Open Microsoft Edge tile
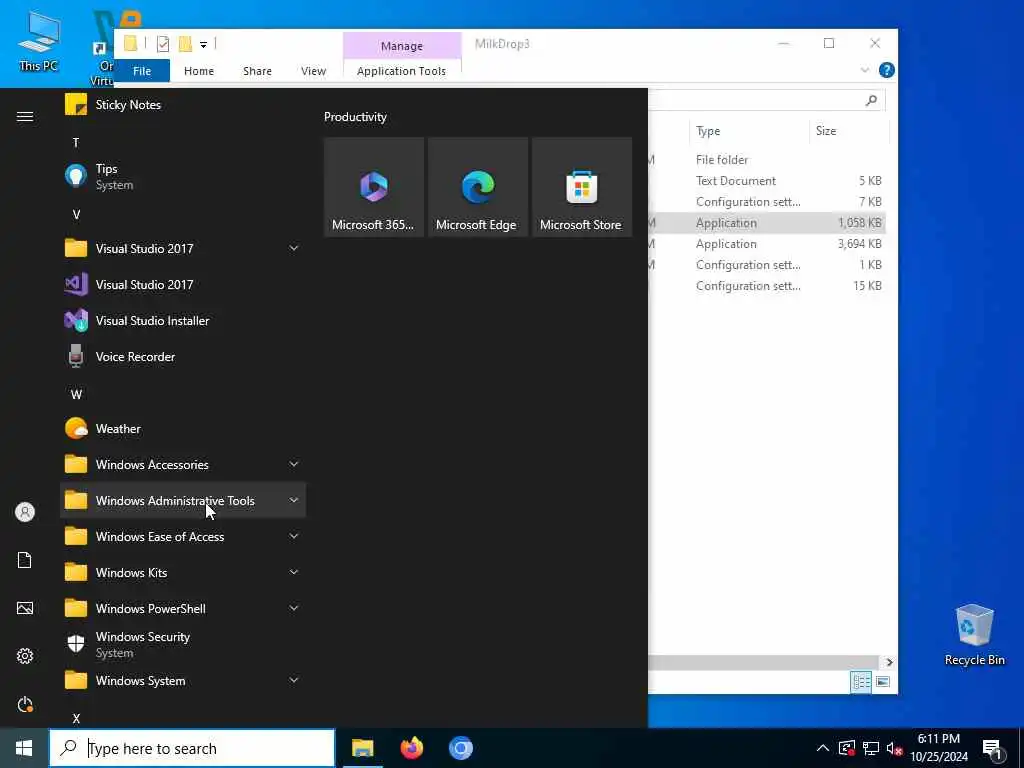 coord(477,187)
